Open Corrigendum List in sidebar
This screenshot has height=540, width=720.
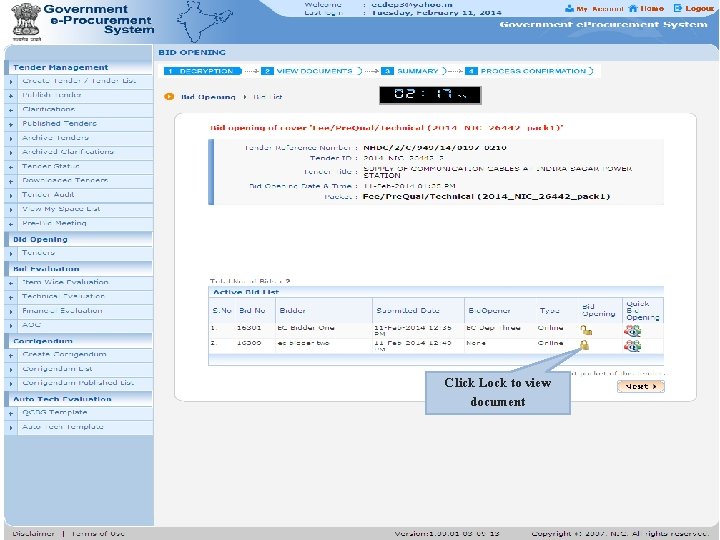(57, 369)
